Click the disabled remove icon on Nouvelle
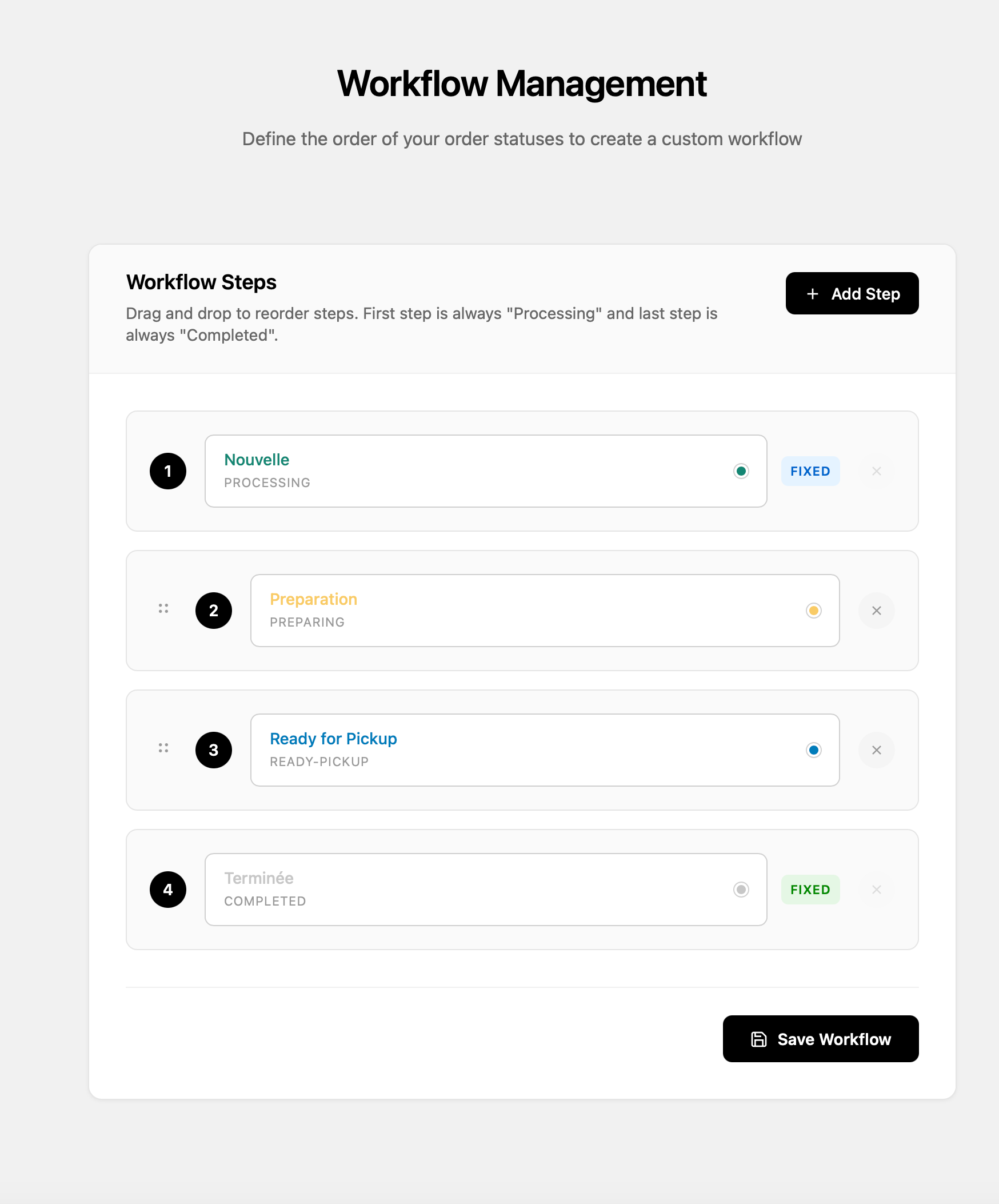The width and height of the screenshot is (999, 1204). coord(876,471)
